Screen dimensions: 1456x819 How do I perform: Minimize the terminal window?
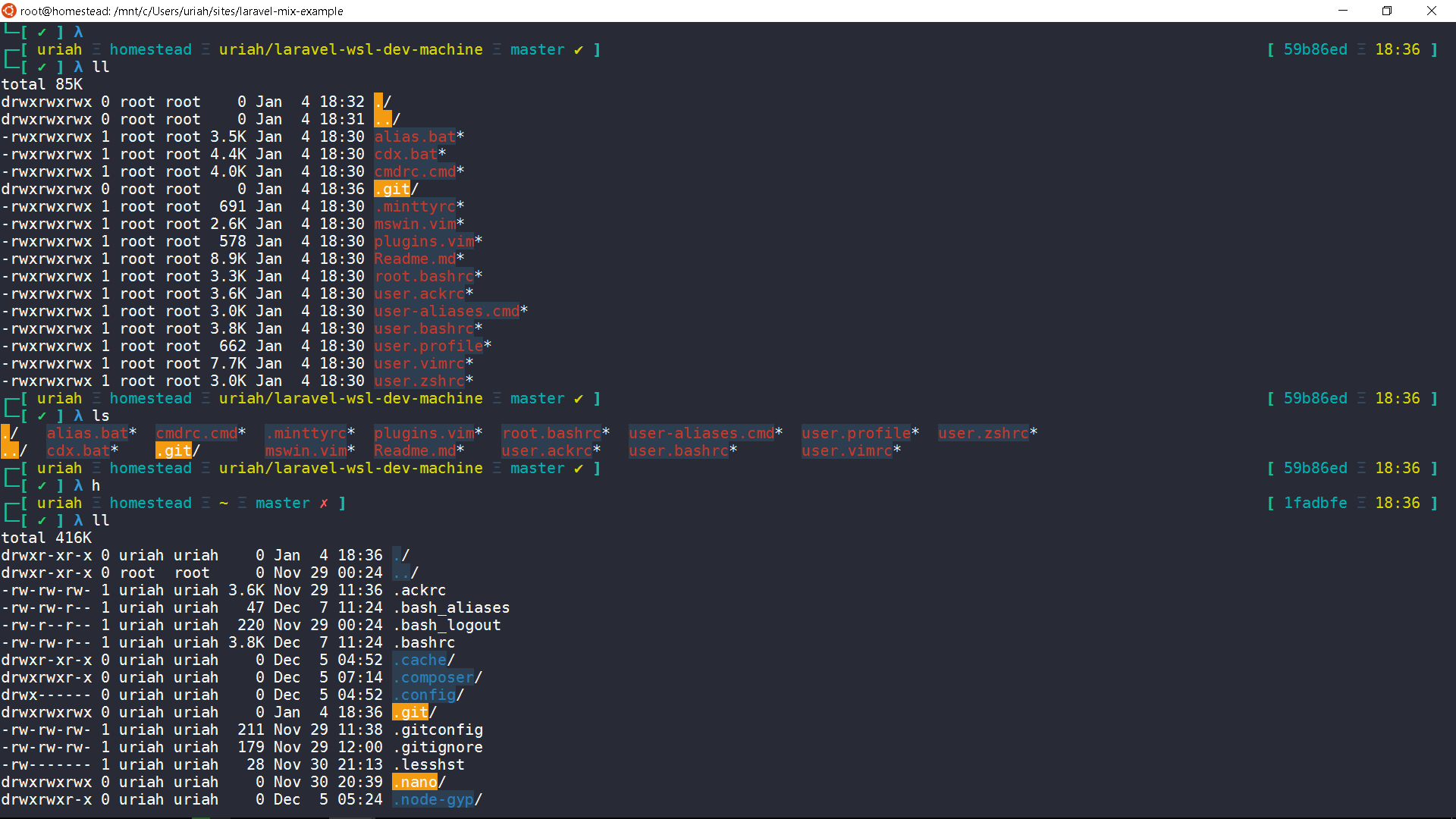pyautogui.click(x=1343, y=11)
